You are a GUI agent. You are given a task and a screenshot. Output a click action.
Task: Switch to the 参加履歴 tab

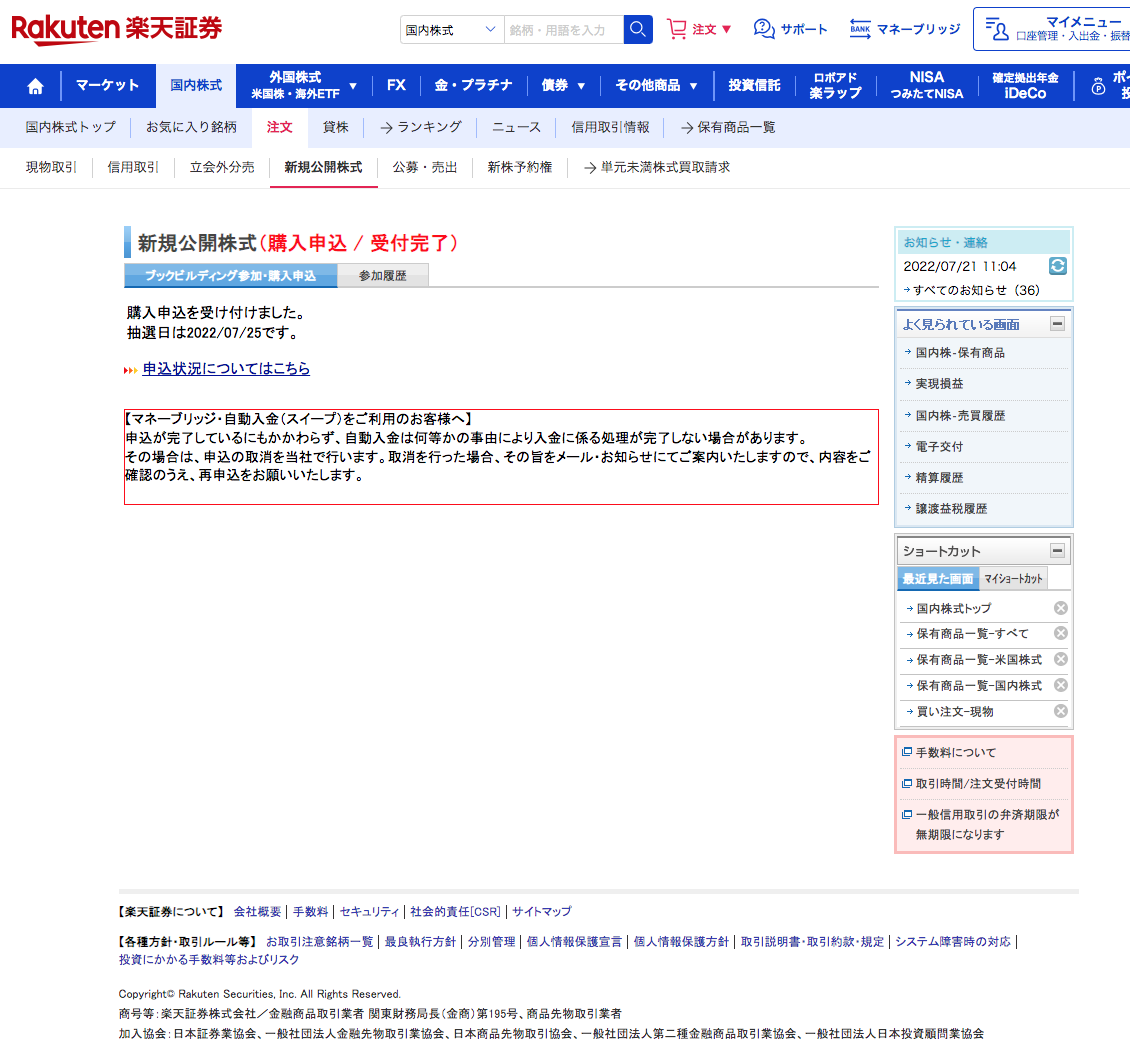coord(383,276)
